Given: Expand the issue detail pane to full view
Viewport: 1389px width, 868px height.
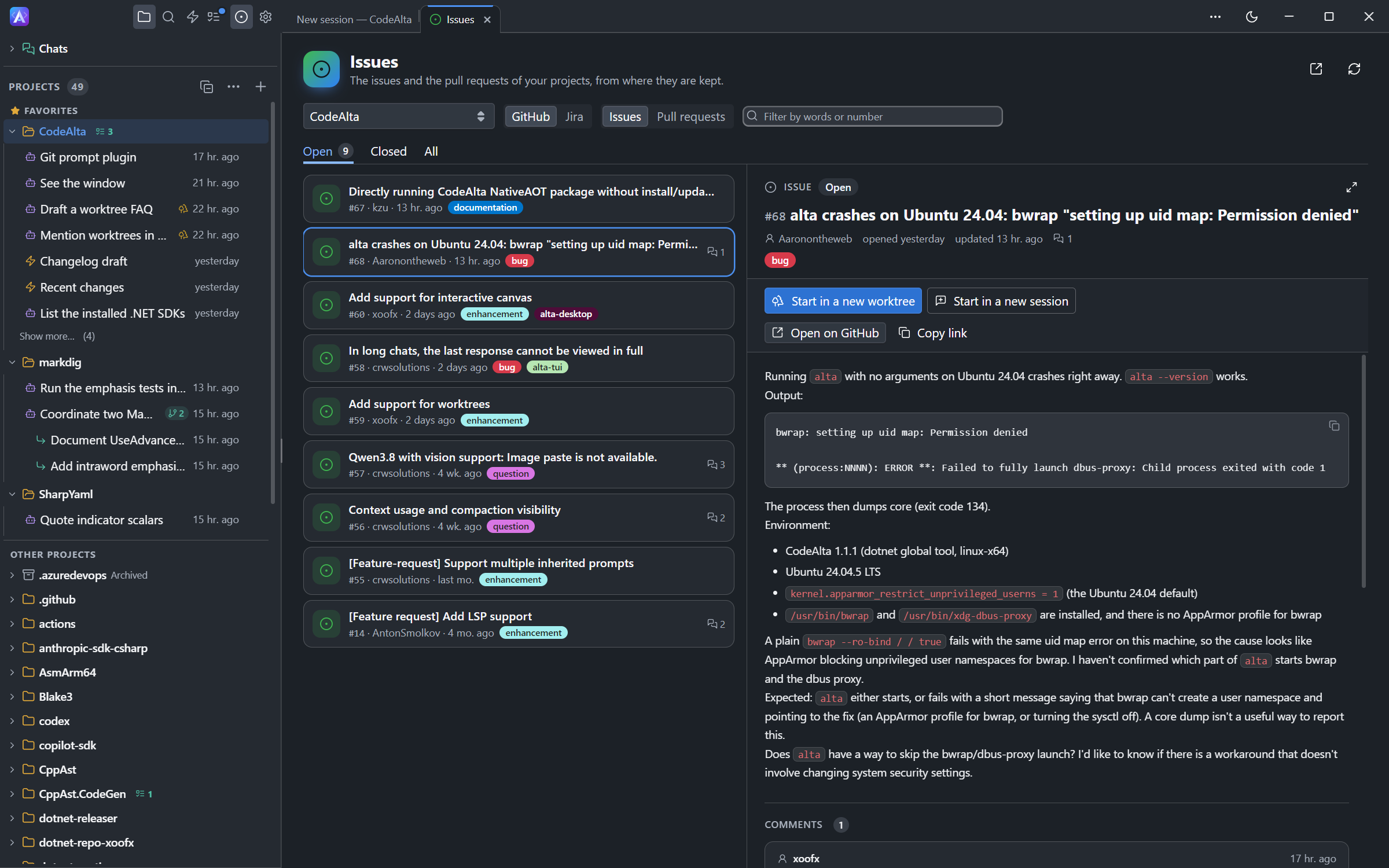Looking at the screenshot, I should coord(1351,187).
